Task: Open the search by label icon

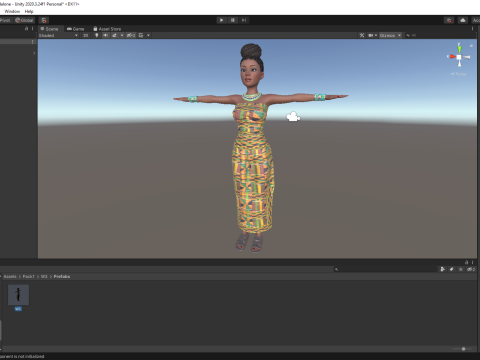Action: [x=451, y=269]
